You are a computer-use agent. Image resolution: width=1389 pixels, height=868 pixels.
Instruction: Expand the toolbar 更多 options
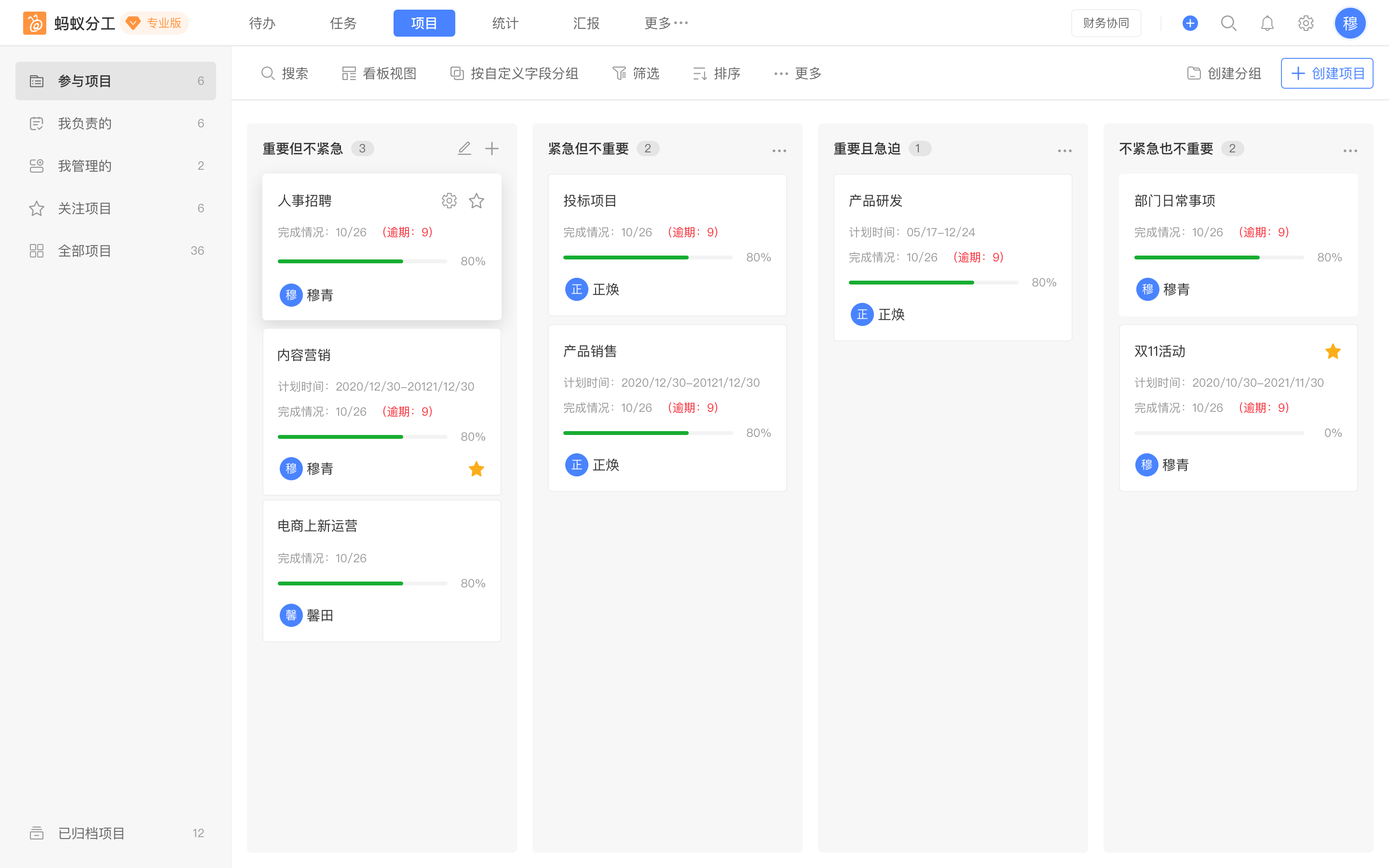(x=797, y=73)
